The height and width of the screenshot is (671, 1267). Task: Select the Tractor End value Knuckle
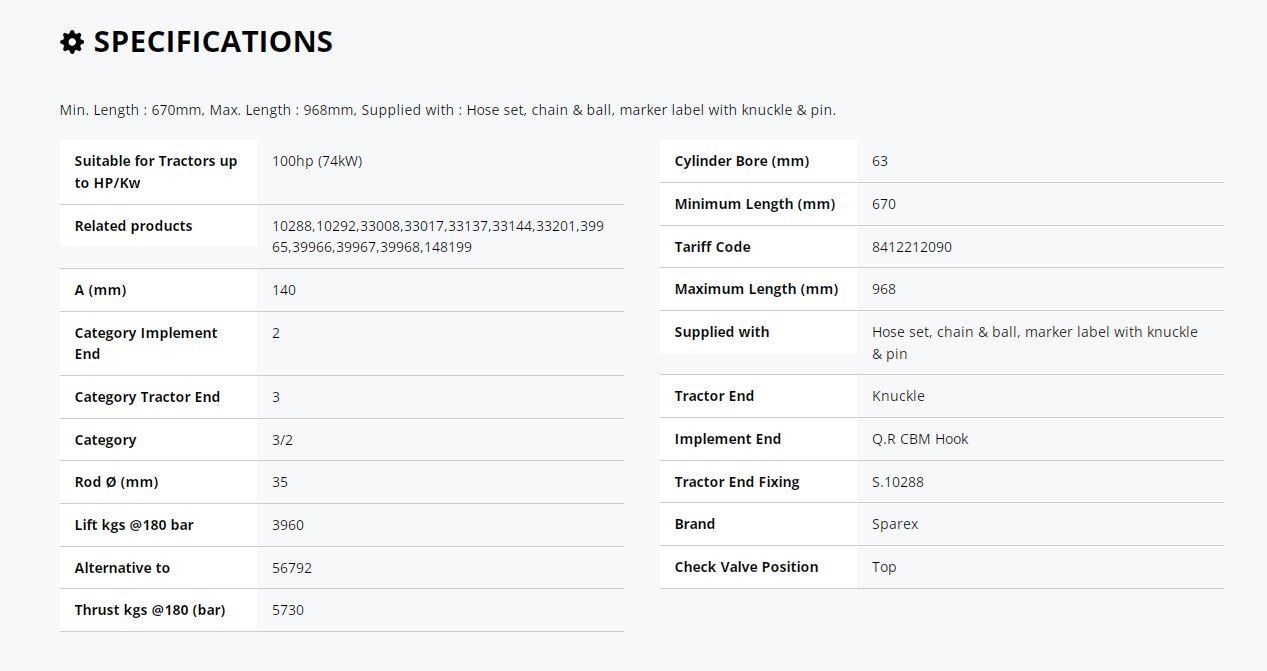click(x=898, y=396)
